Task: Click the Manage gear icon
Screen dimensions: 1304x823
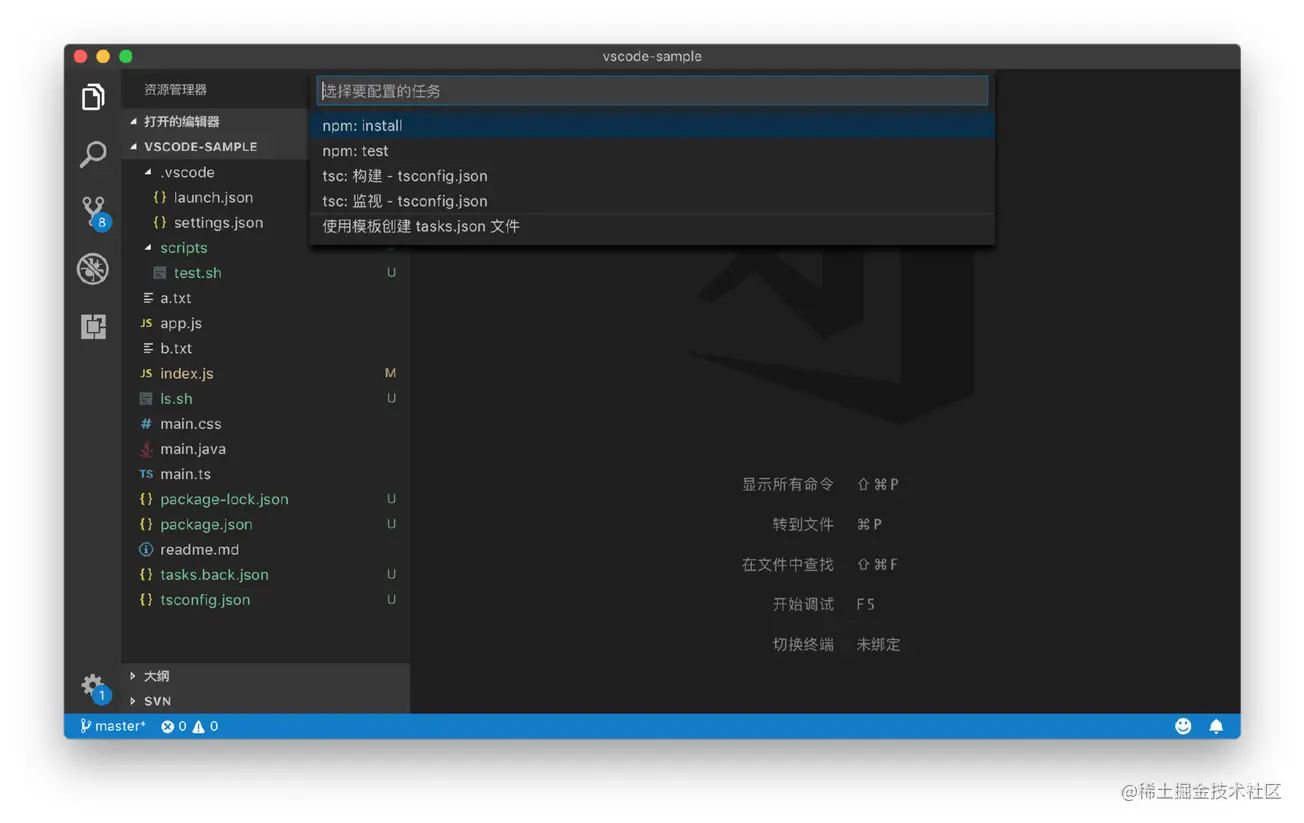Action: tap(93, 686)
